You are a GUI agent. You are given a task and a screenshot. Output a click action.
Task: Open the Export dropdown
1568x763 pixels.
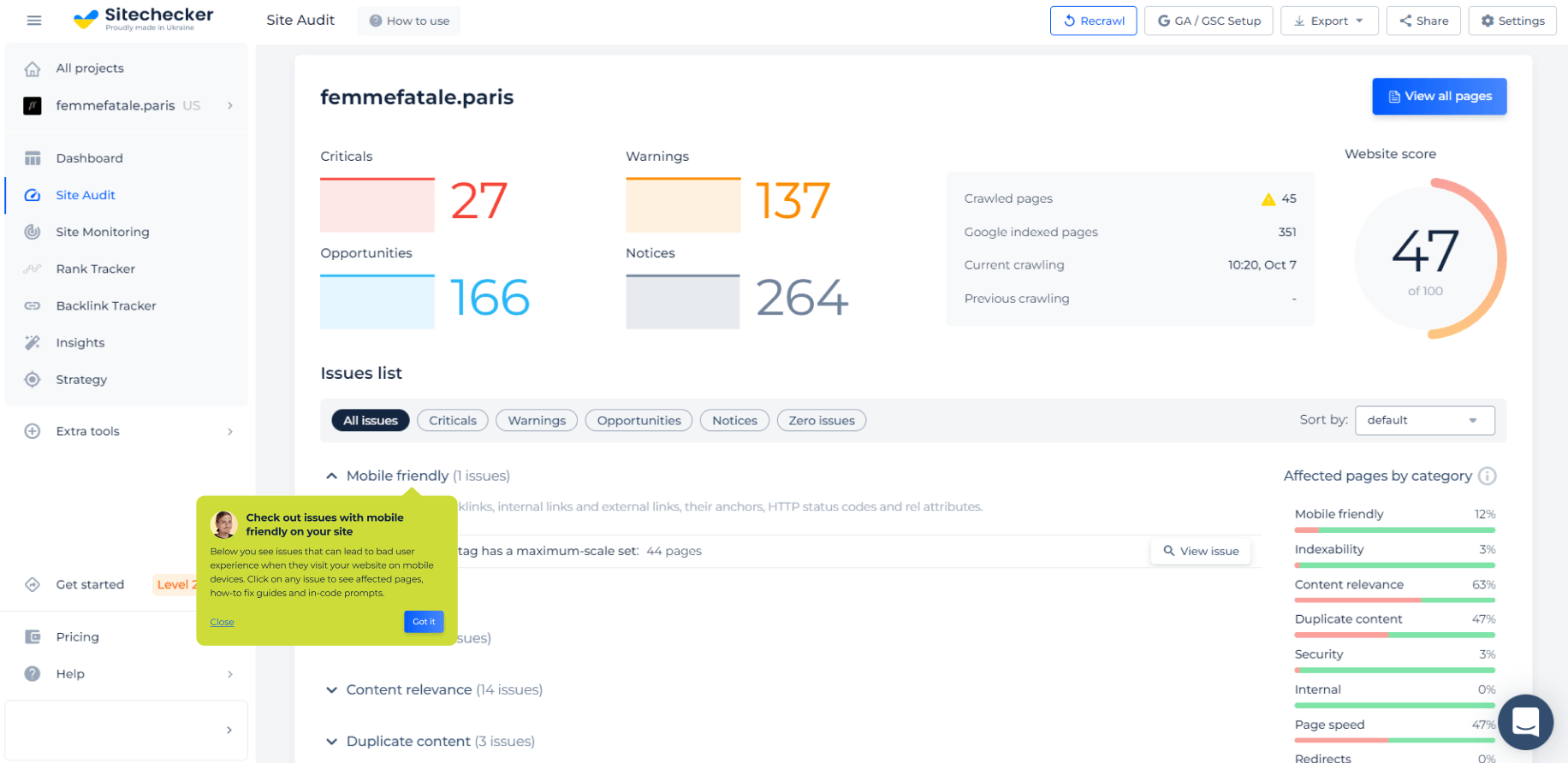point(1329,21)
